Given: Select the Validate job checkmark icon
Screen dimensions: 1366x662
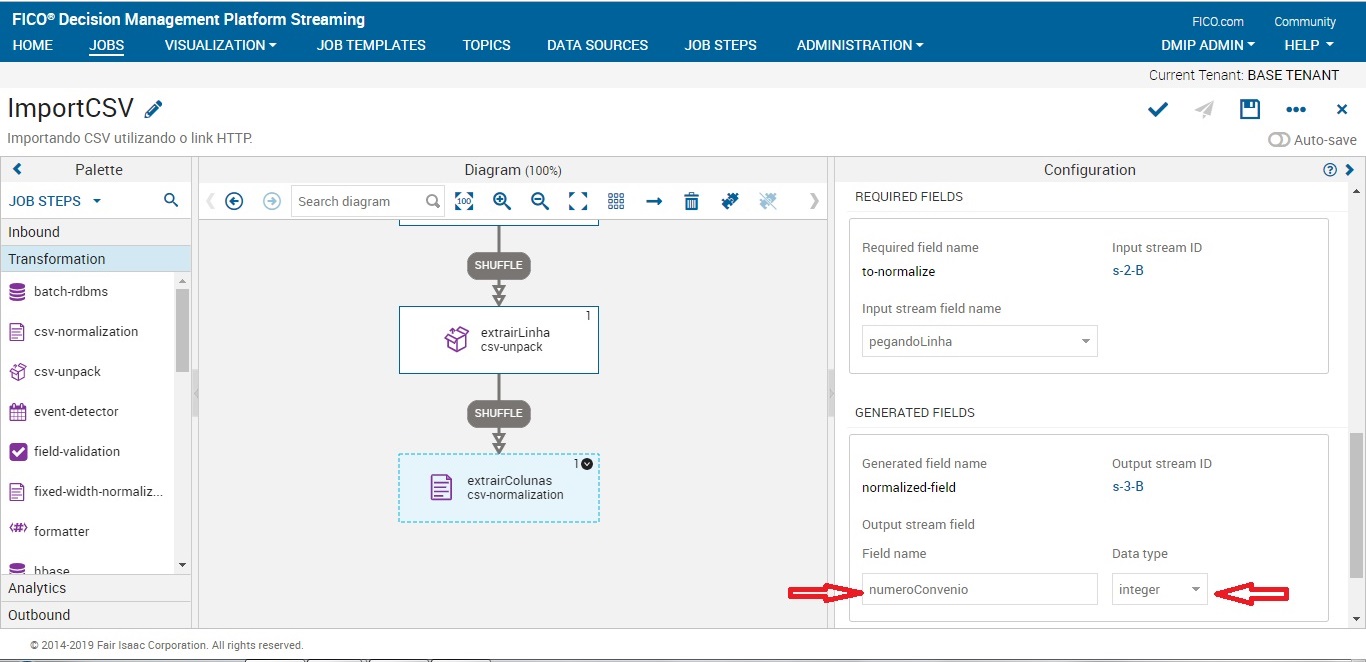Looking at the screenshot, I should pos(1157,110).
